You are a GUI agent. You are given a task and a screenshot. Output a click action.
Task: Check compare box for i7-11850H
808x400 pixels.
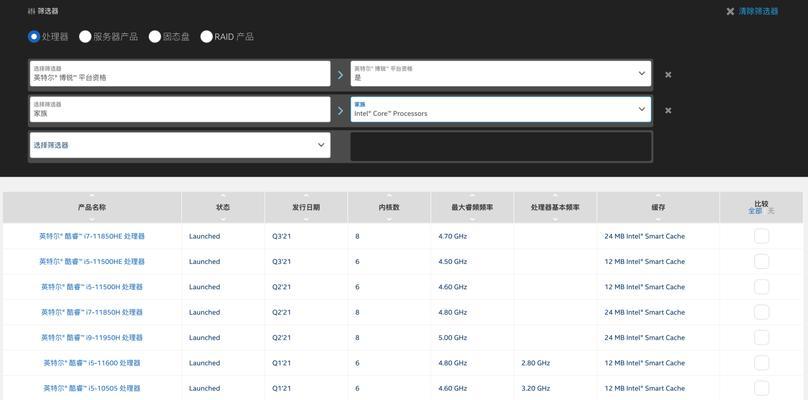pyautogui.click(x=761, y=312)
